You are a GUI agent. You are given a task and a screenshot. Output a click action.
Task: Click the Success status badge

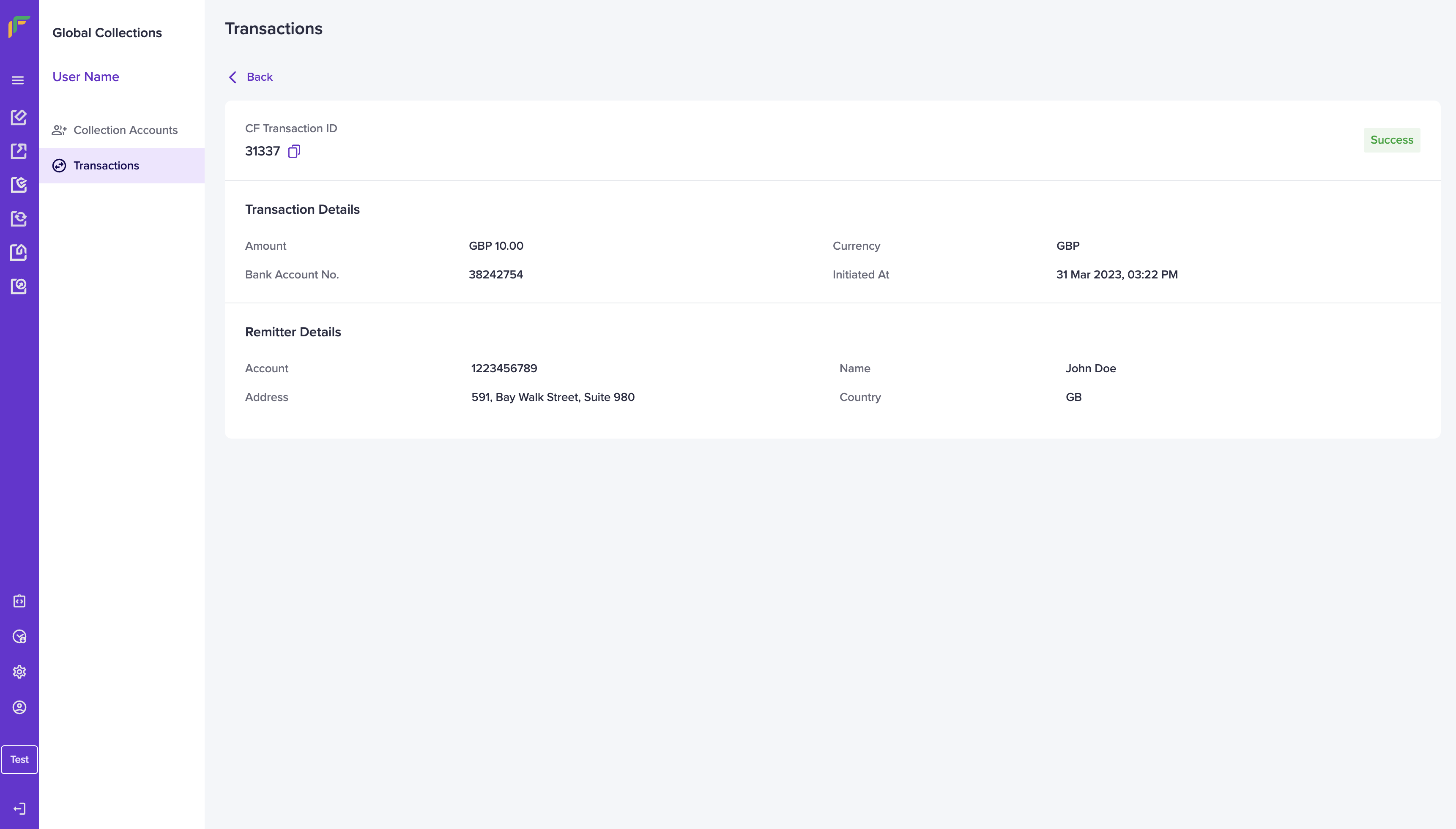click(1391, 140)
